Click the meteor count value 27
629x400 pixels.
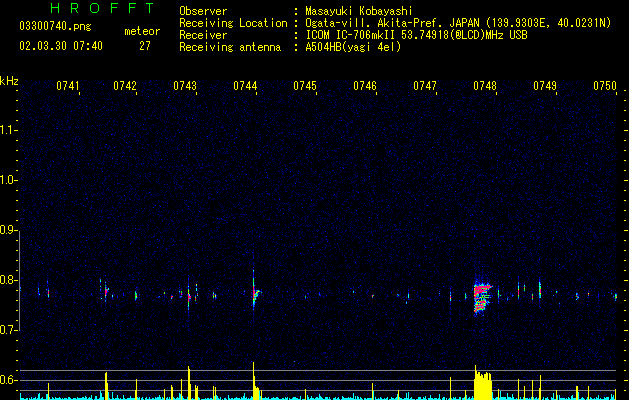coord(145,46)
